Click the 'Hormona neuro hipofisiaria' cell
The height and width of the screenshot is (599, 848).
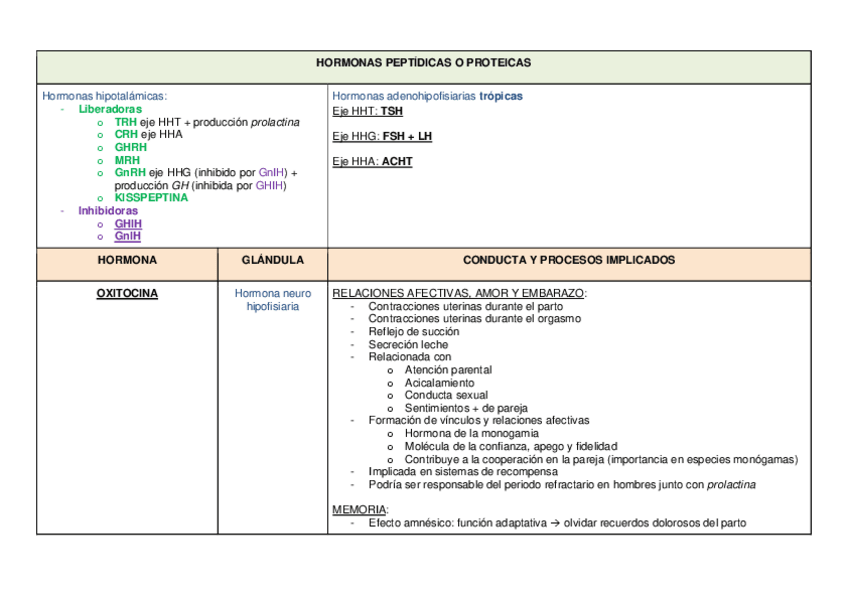[272, 300]
